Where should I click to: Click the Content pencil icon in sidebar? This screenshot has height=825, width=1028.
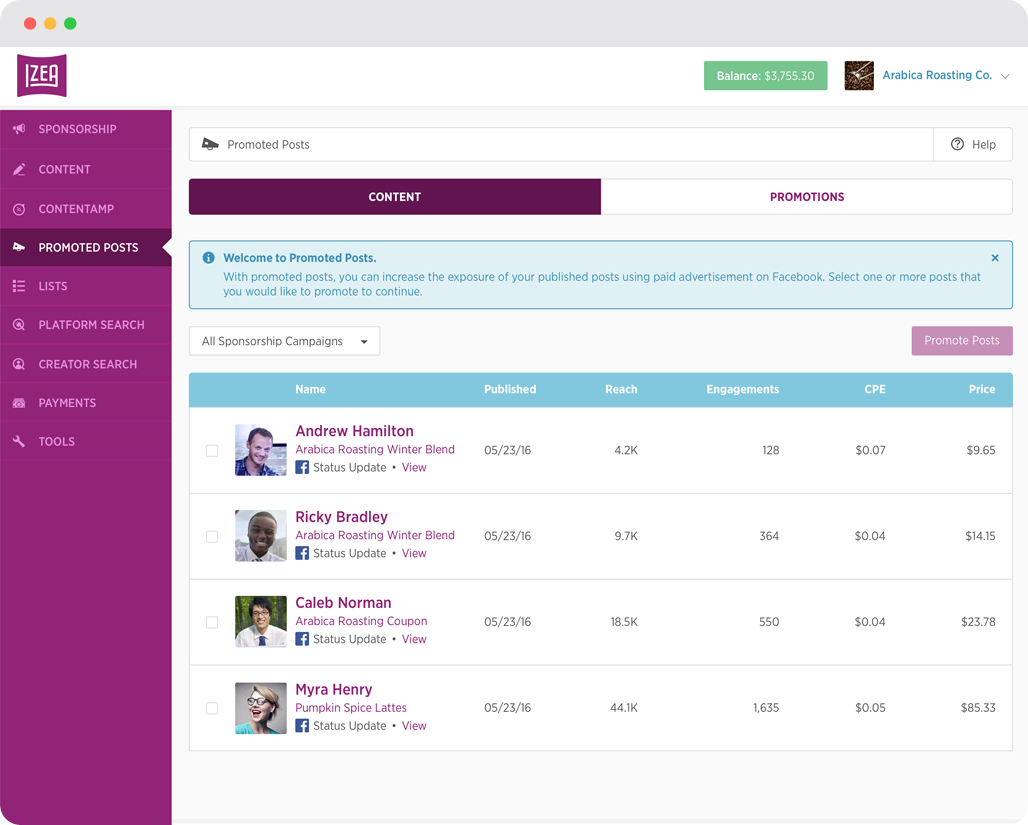[x=19, y=170]
